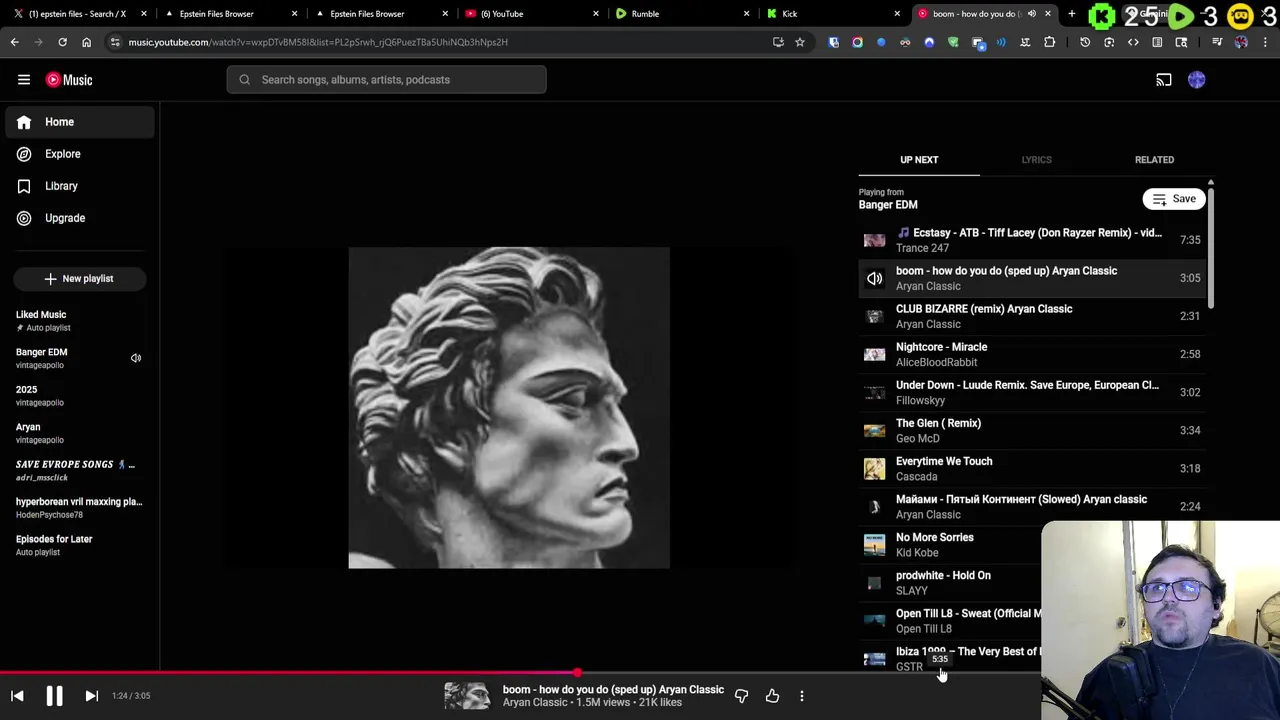Click player bar song thumbnail
The height and width of the screenshot is (720, 1280).
[x=467, y=696]
